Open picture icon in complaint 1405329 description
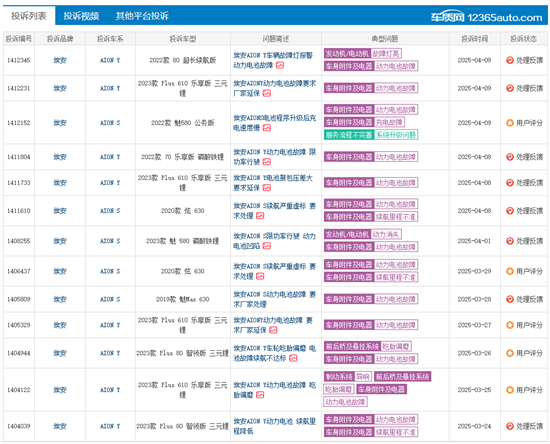The height and width of the screenshot is (444, 550). (273, 330)
